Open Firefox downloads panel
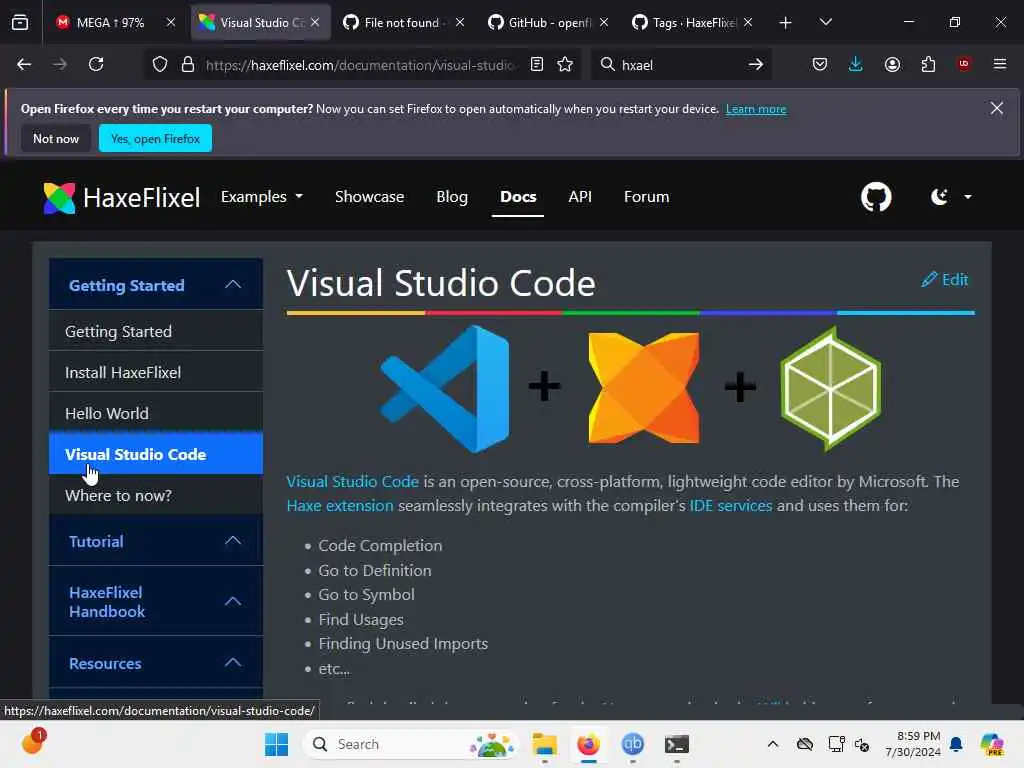The width and height of the screenshot is (1024, 768). (856, 64)
